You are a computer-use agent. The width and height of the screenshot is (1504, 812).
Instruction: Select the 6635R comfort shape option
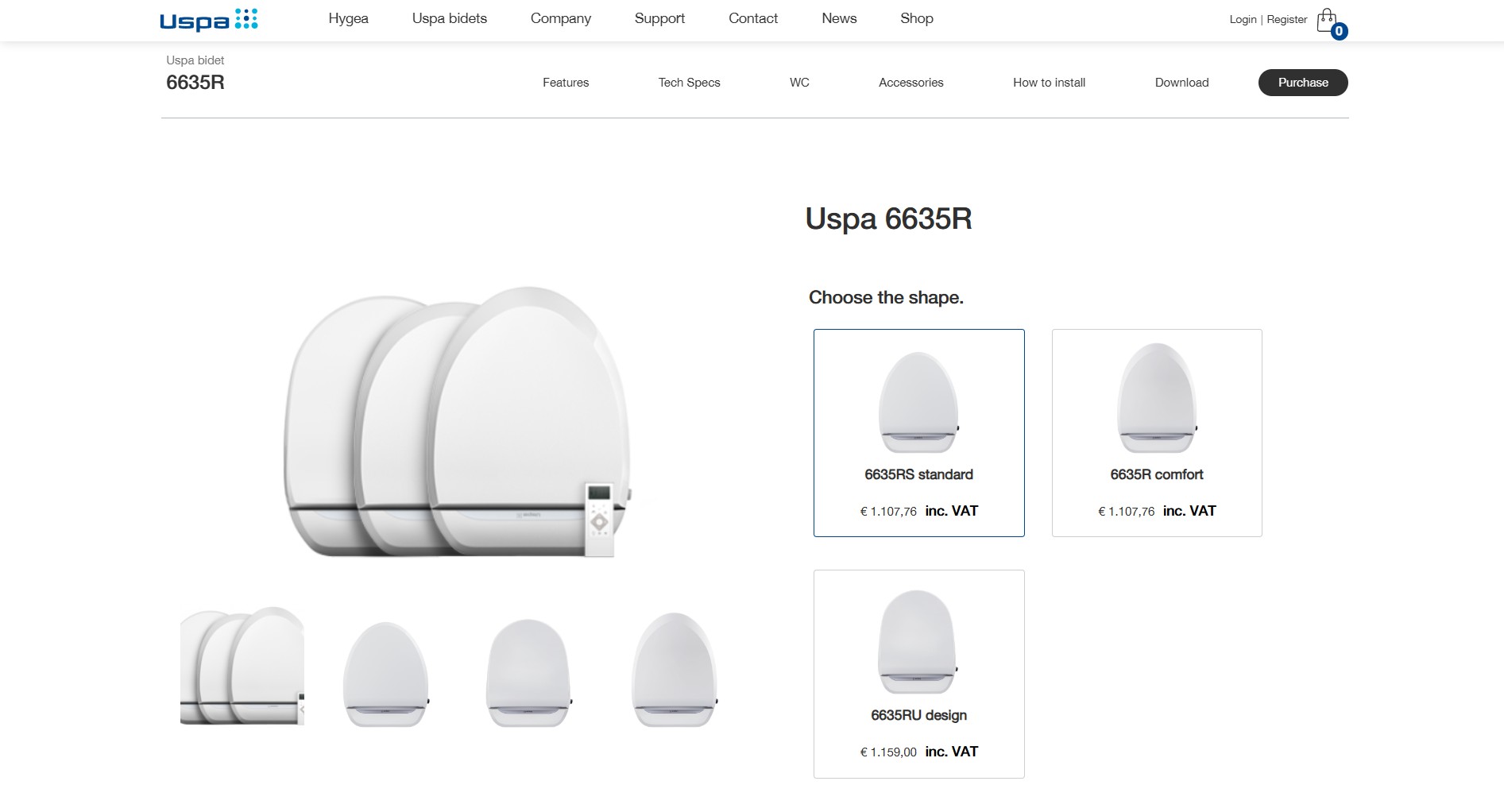[x=1157, y=433]
